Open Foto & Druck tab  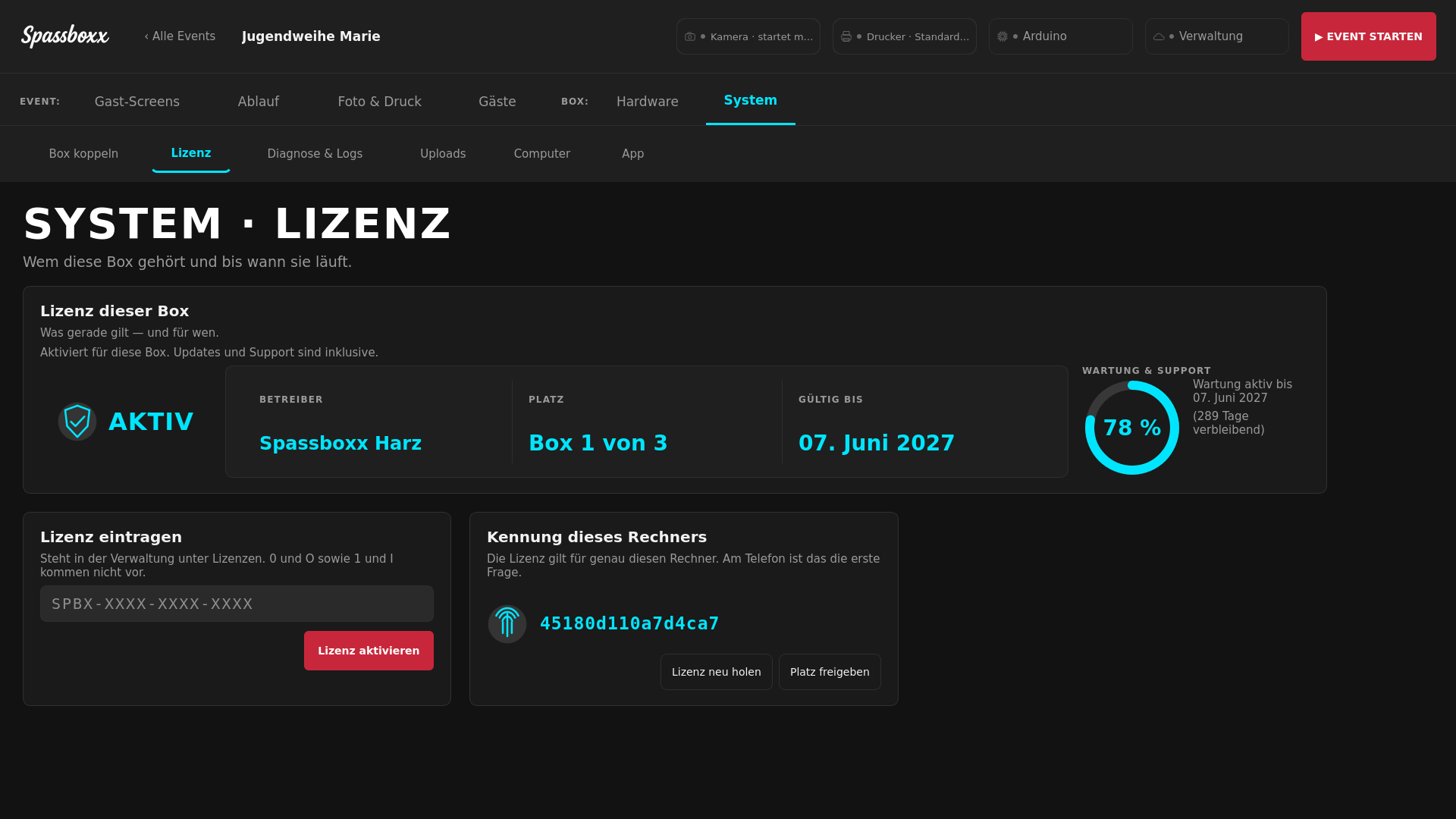380,102
